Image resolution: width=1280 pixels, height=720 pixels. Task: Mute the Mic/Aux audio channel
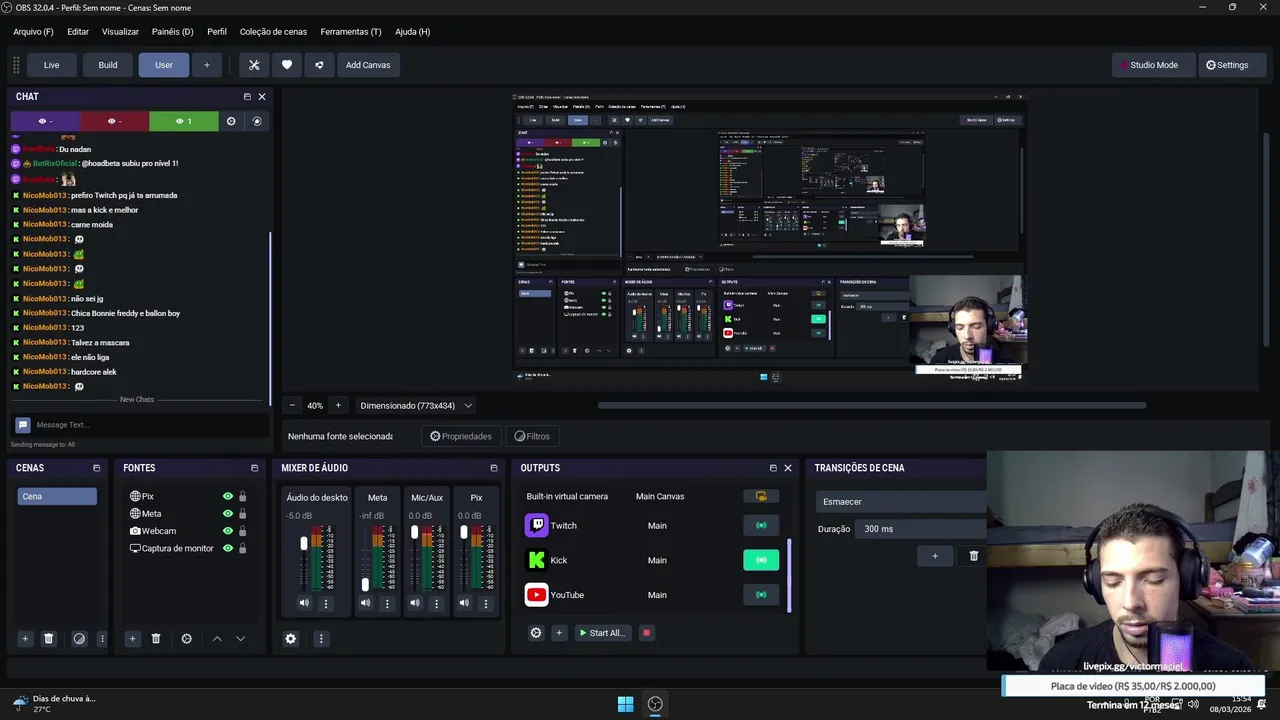pos(415,603)
